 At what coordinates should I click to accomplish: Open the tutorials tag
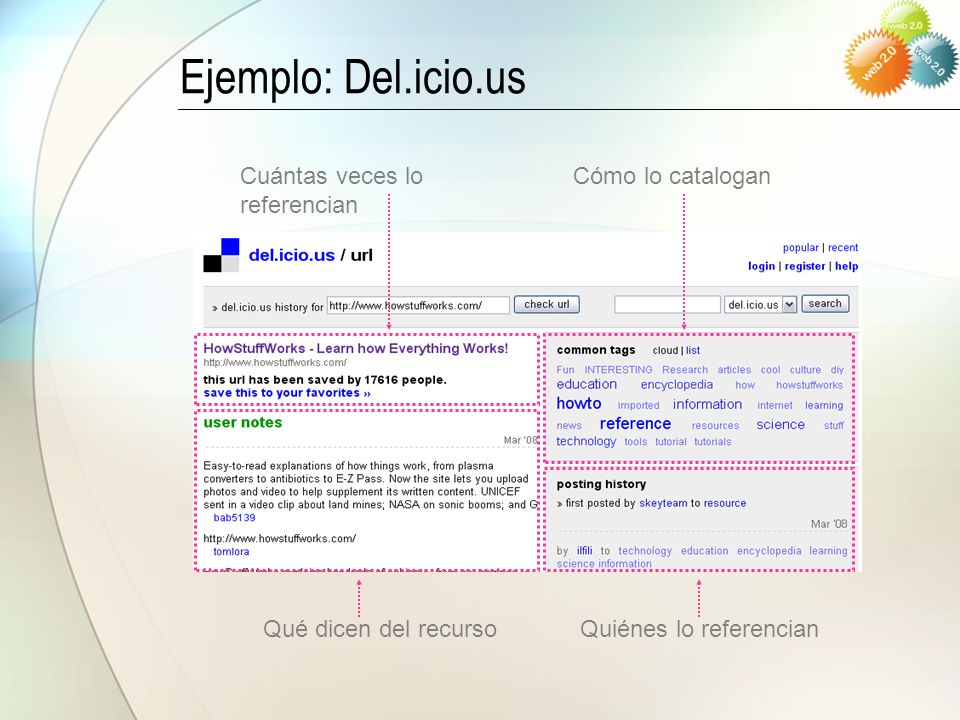tap(712, 441)
